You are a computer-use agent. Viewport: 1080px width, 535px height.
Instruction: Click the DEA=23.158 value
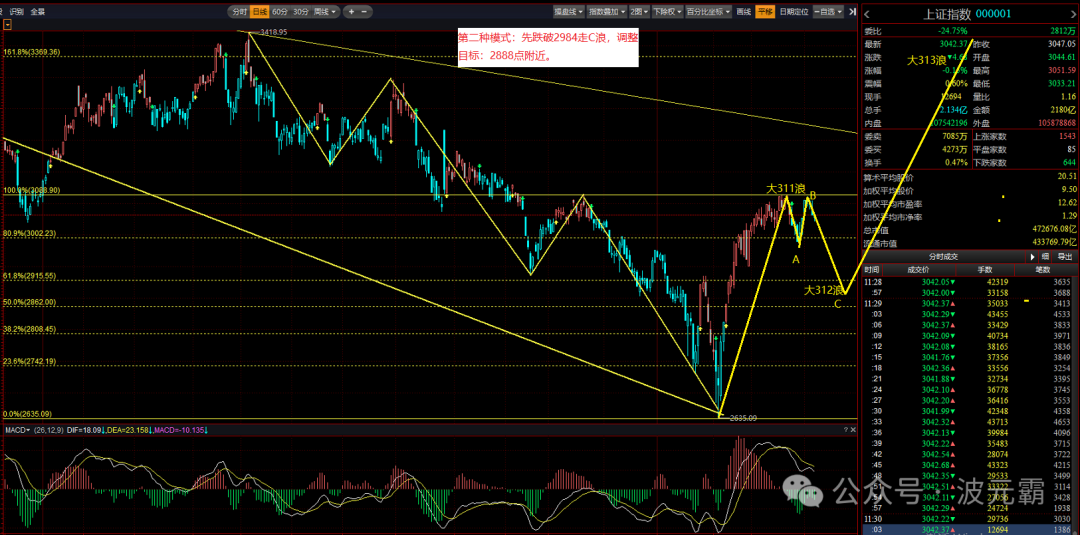coord(125,430)
